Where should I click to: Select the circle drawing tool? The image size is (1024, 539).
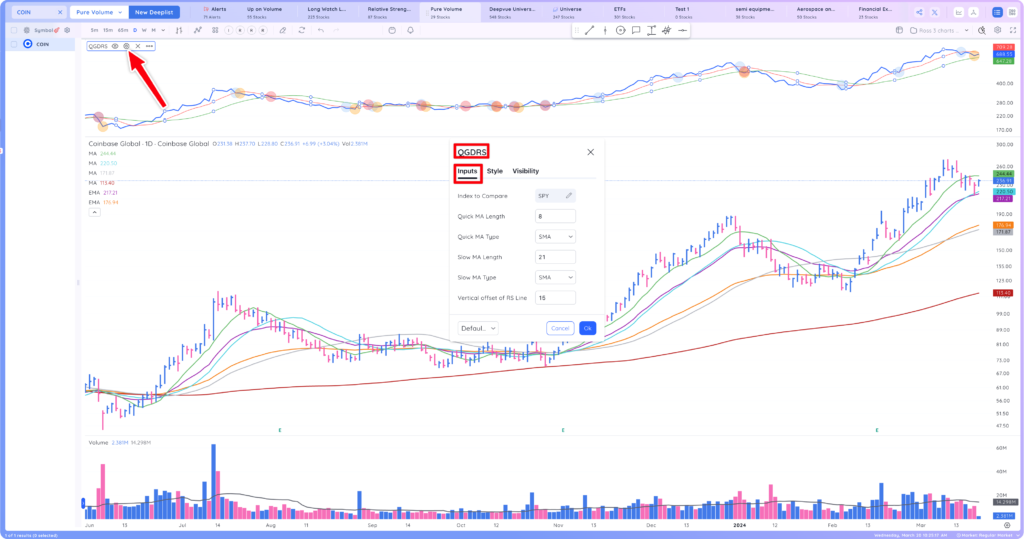[620, 30]
